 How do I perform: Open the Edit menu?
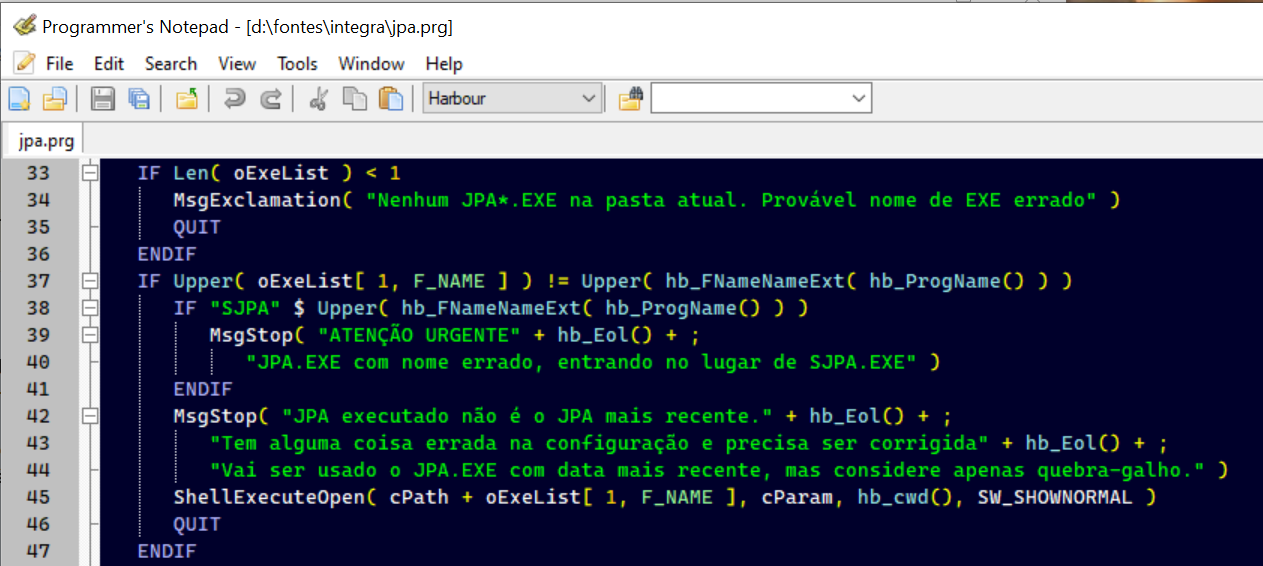coord(109,63)
